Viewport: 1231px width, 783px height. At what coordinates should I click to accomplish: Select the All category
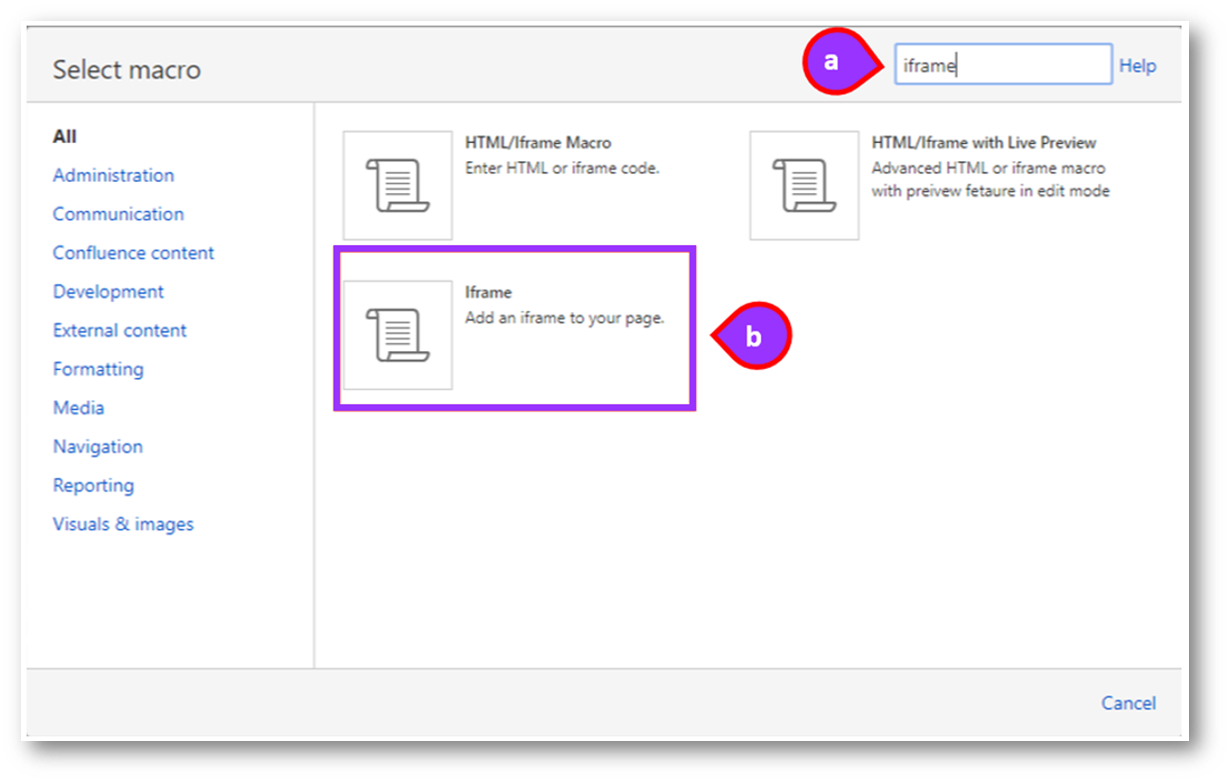pyautogui.click(x=65, y=137)
